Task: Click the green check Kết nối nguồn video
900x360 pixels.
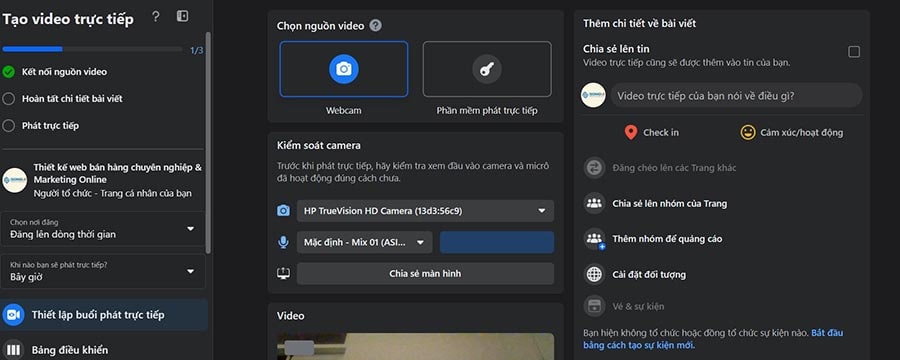Action: pyautogui.click(x=9, y=72)
